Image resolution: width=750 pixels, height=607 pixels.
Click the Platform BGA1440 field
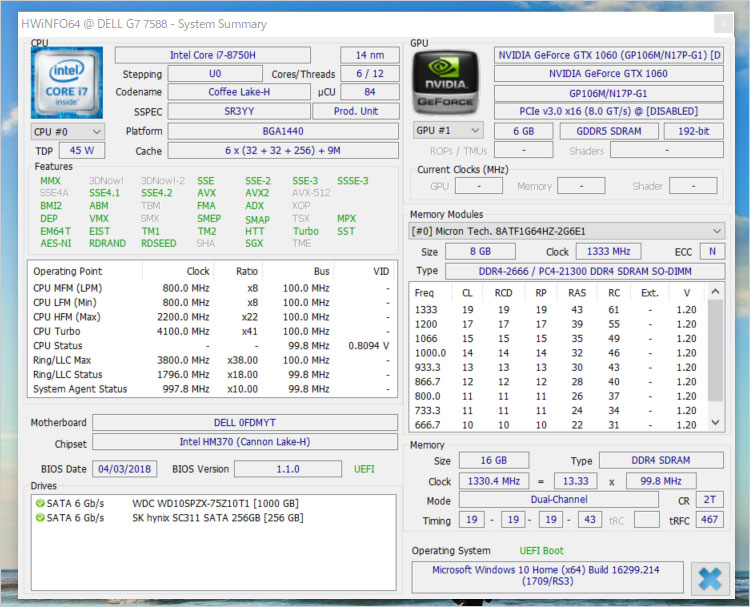coord(283,131)
